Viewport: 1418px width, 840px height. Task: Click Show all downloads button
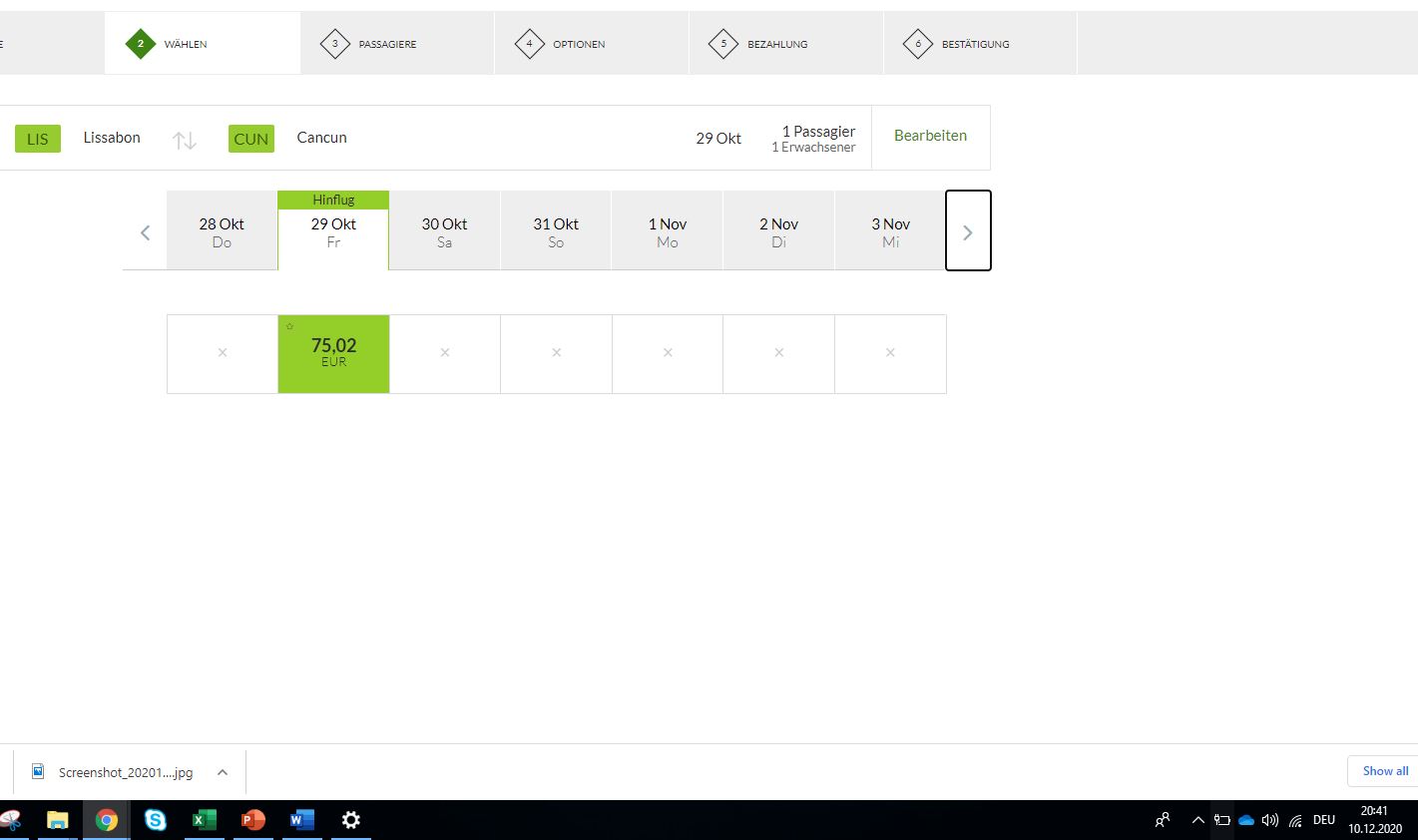click(x=1385, y=771)
